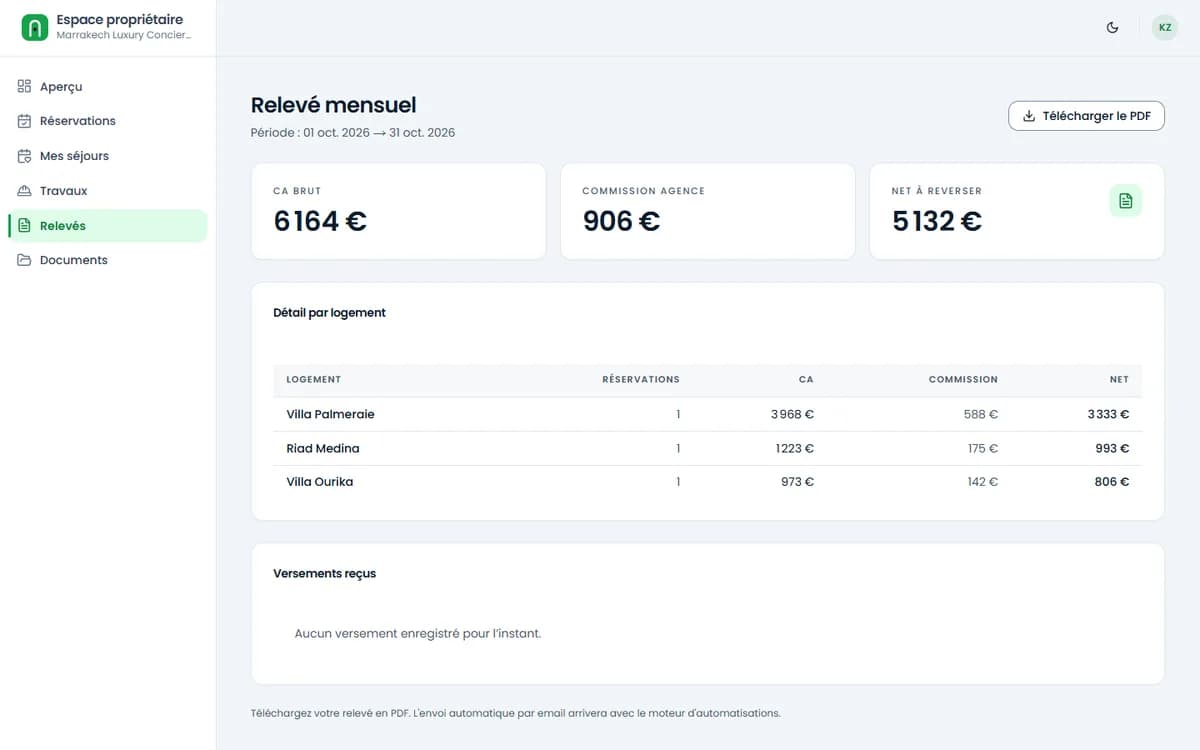Screen dimensions: 1200x750
Task: Click the CA brut value 6 164 €
Action: point(320,221)
